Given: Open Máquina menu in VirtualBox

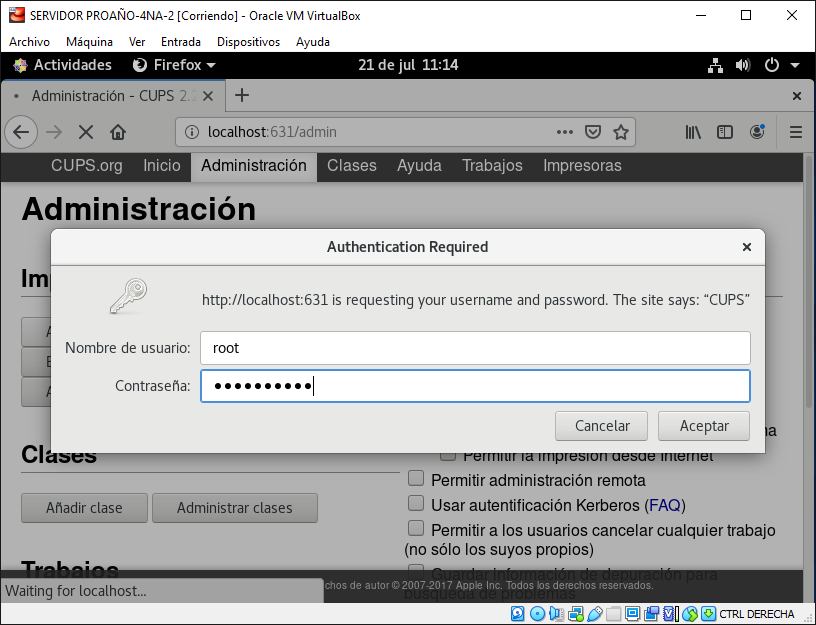Looking at the screenshot, I should 89,42.
